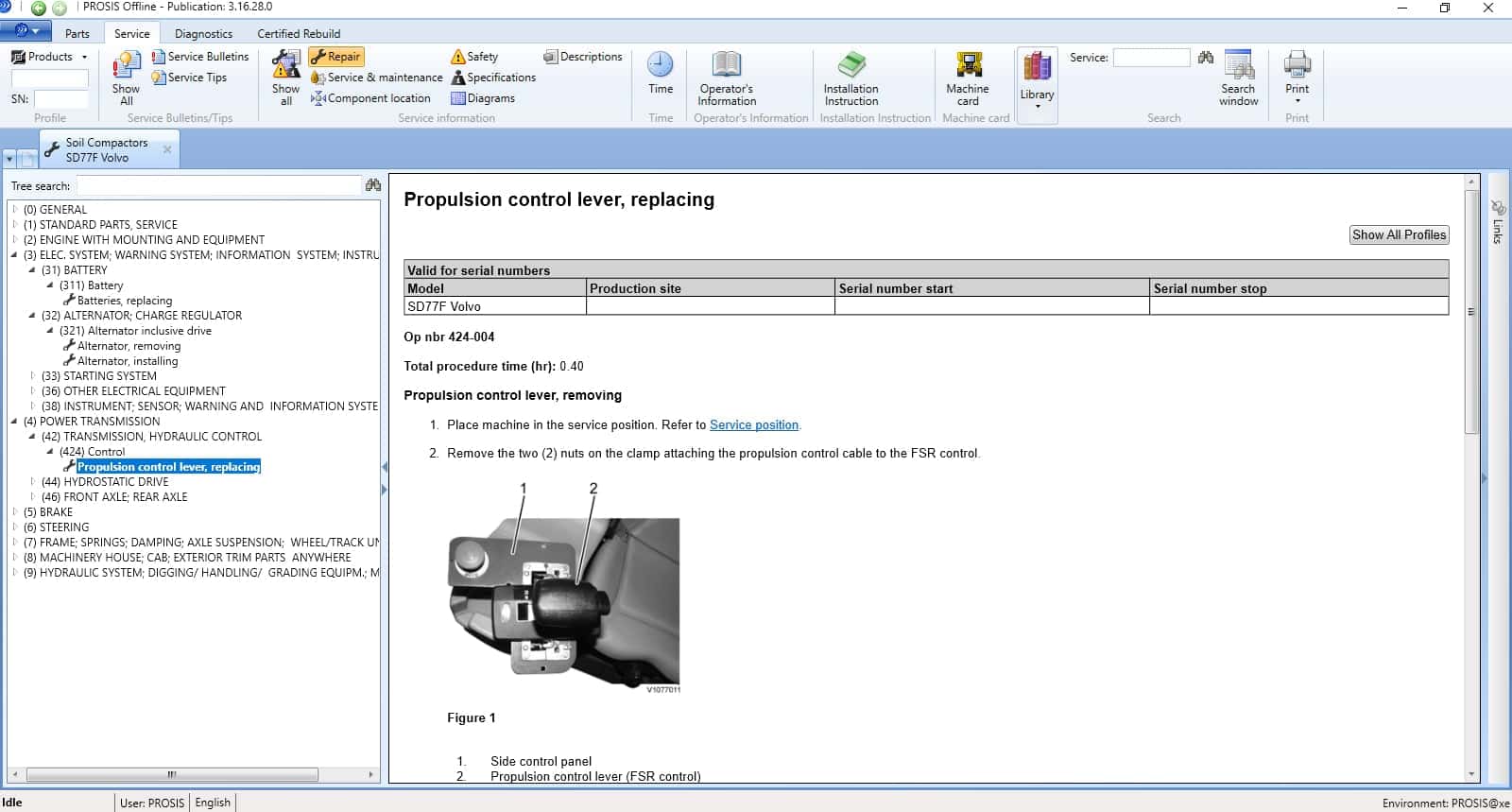Select the Descriptions filter

point(583,57)
